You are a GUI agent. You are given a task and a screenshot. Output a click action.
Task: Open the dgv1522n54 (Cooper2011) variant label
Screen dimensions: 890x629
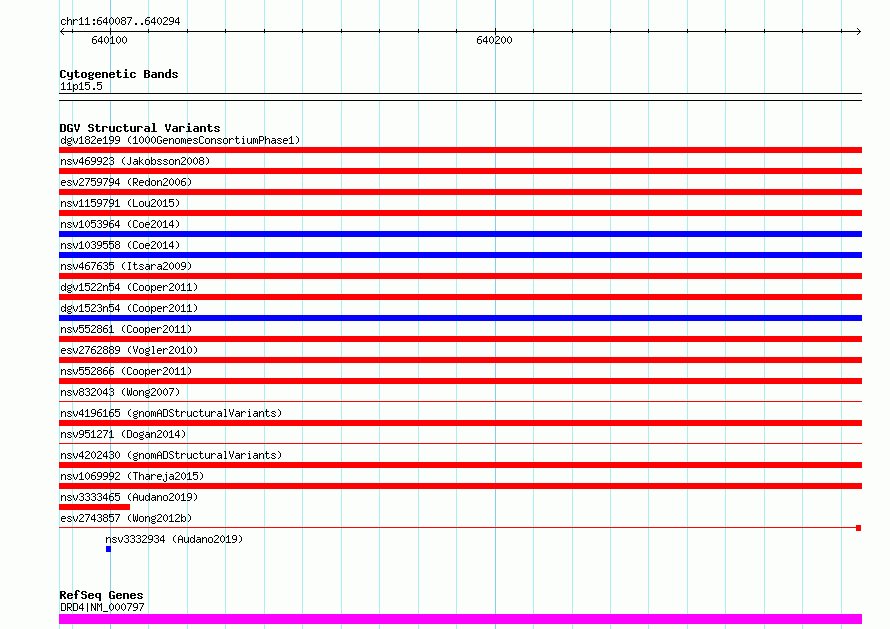[129, 287]
